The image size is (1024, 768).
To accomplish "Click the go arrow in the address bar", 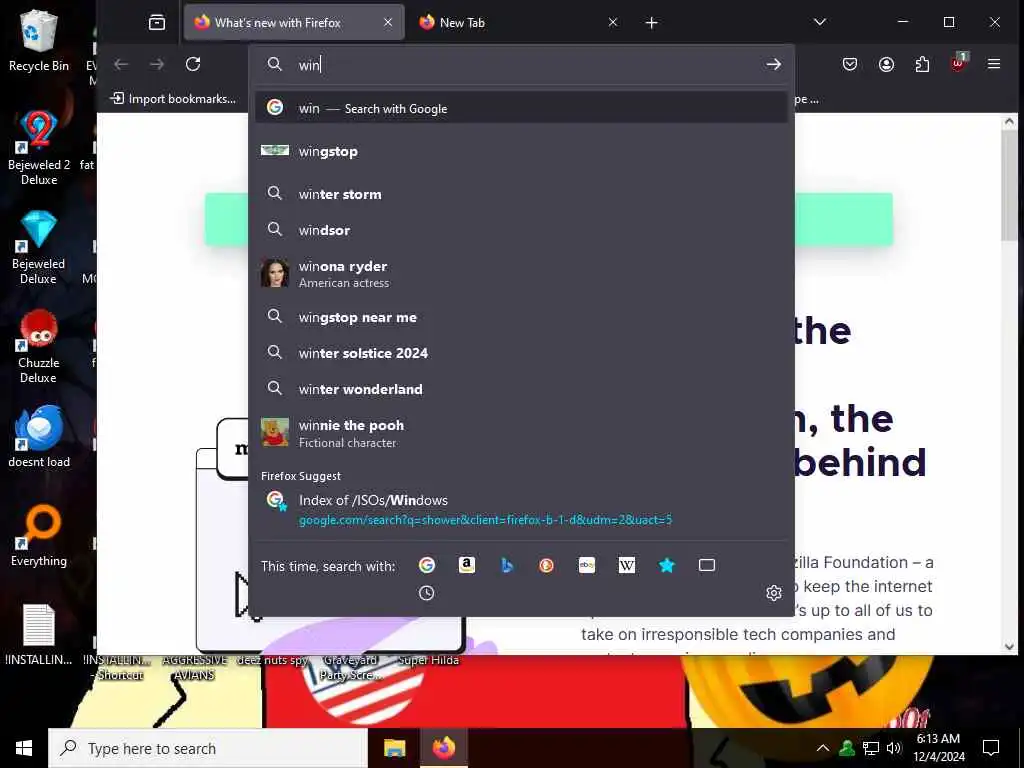I will [x=773, y=64].
